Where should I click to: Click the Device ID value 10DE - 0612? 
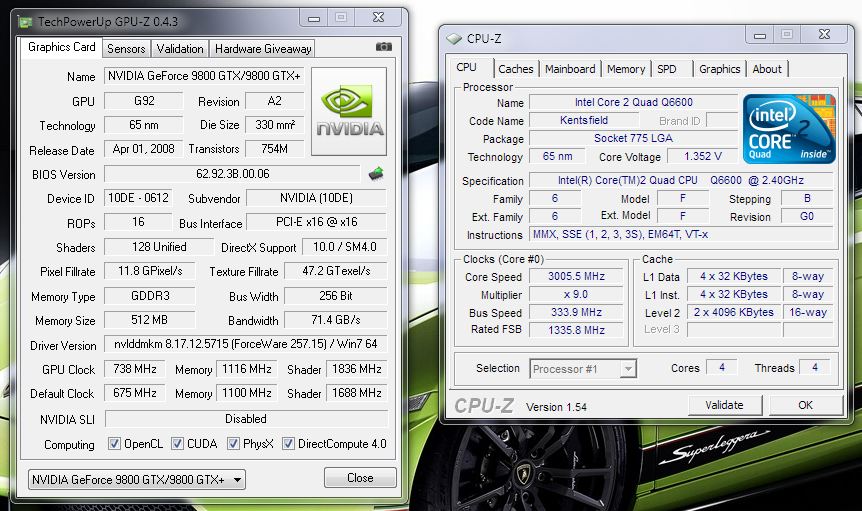[x=138, y=198]
